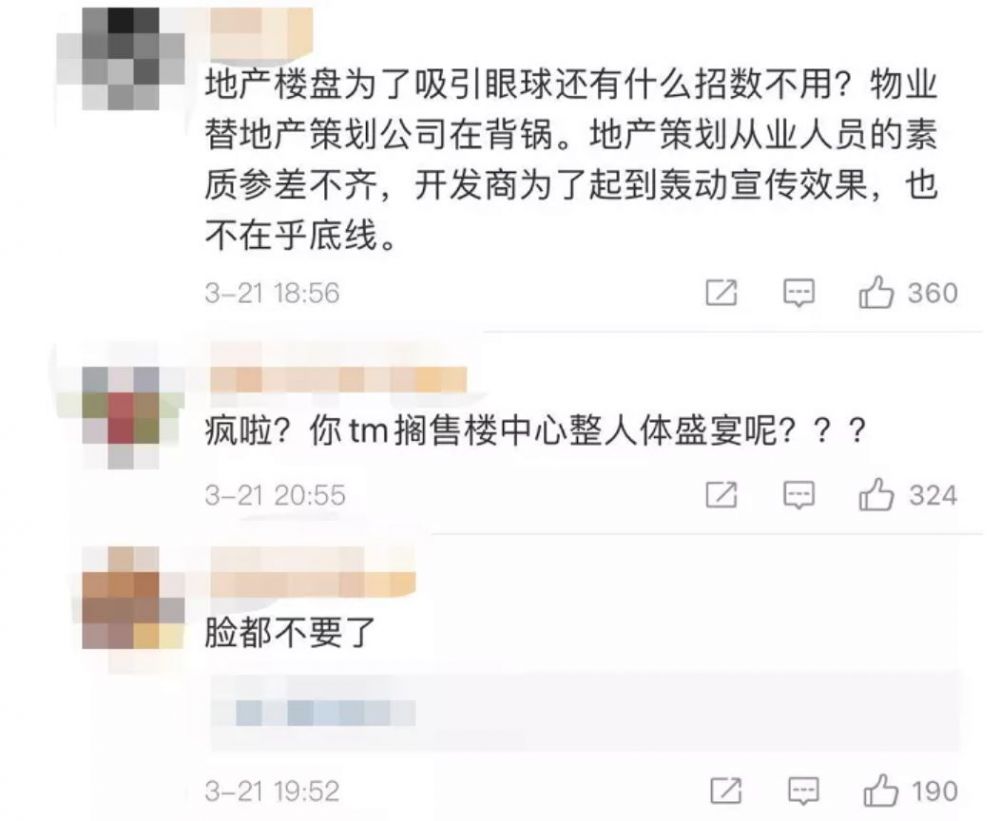
Task: Open the reply icon on the 18:56 comment
Action: click(x=798, y=293)
